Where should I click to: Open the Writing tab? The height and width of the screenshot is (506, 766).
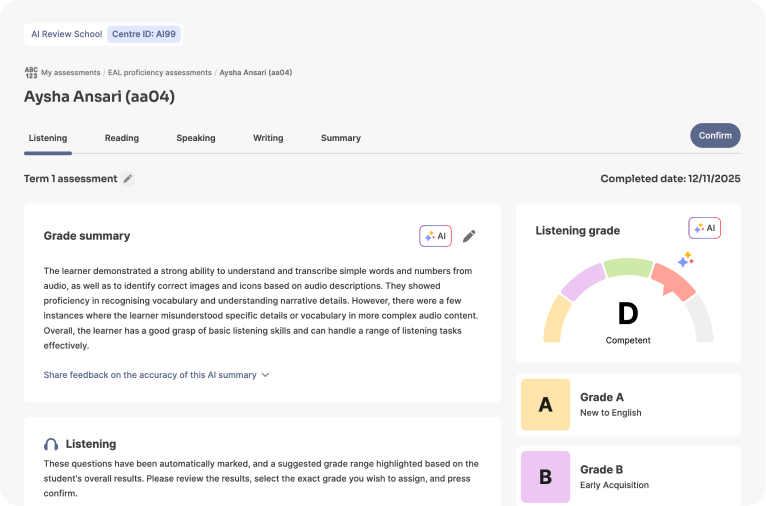coord(268,138)
